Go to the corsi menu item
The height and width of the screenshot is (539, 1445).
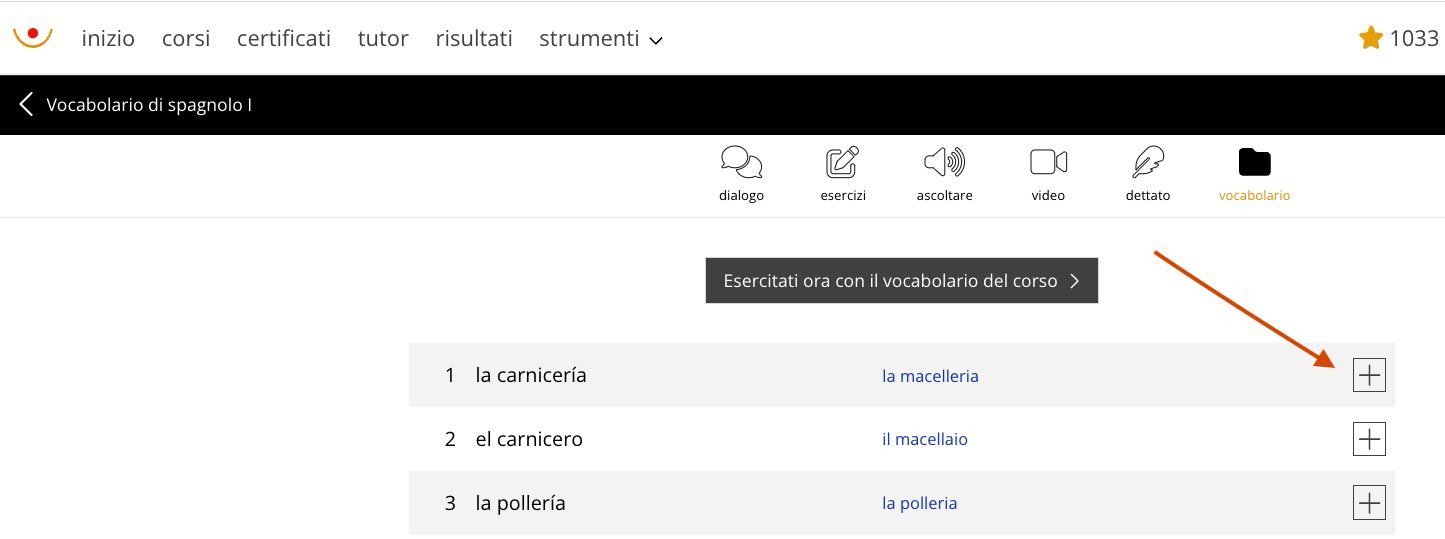(186, 39)
